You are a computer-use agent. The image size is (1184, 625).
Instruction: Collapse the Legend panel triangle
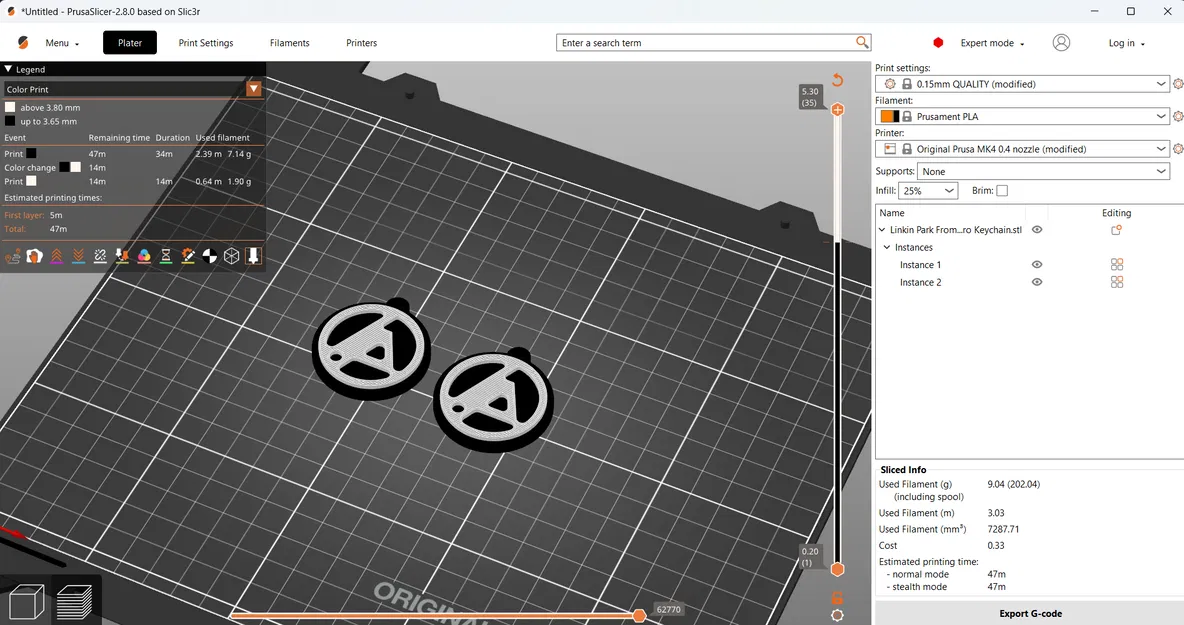[x=8, y=69]
